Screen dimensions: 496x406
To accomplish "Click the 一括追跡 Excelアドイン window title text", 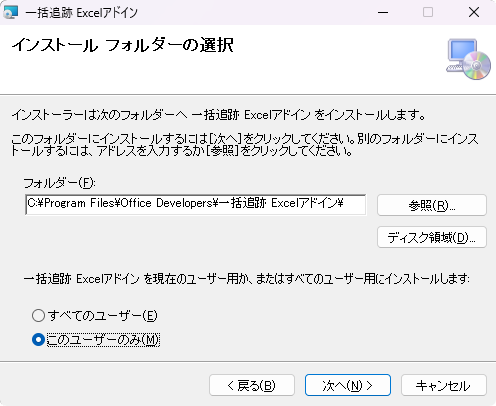I will pos(81,13).
